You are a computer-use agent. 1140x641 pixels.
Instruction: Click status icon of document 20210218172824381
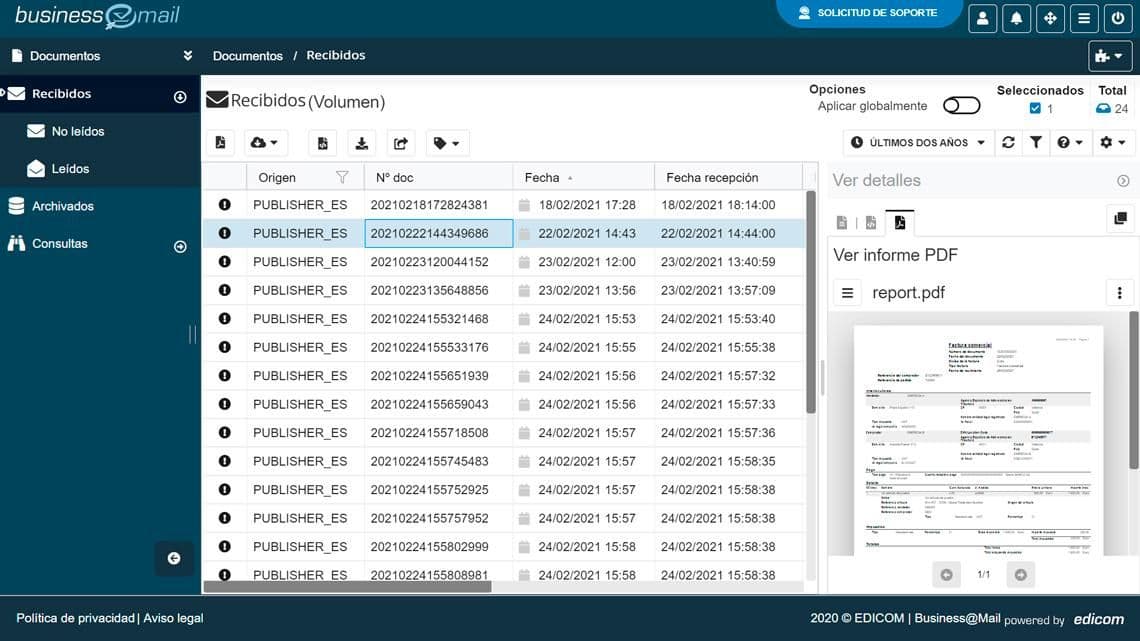tap(224, 204)
